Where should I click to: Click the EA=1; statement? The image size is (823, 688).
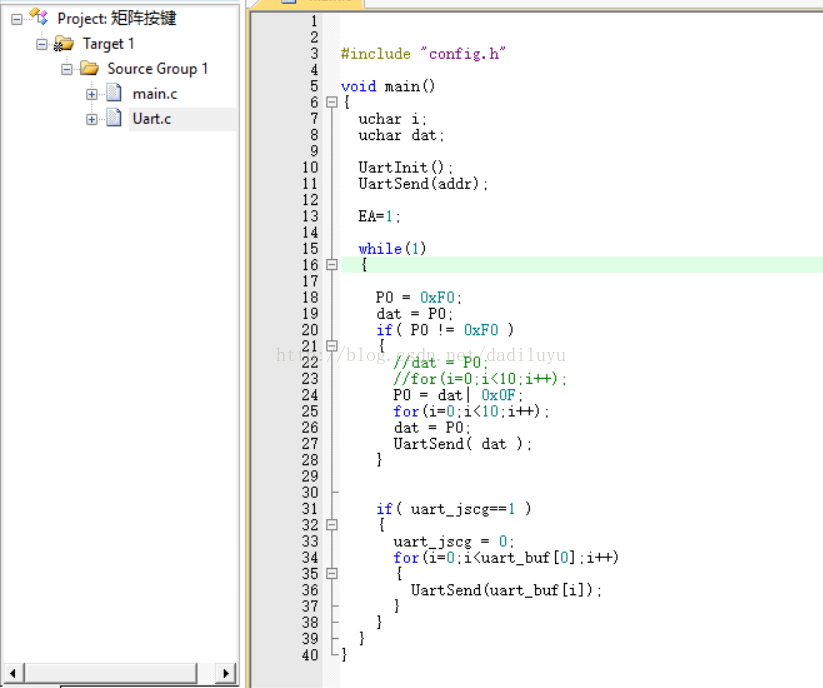pyautogui.click(x=379, y=216)
